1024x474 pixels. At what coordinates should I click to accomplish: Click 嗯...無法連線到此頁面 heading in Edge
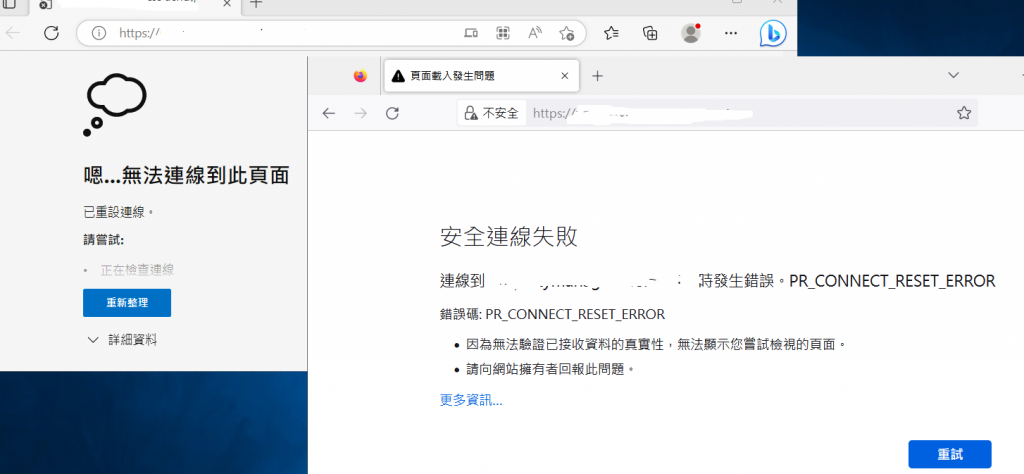(186, 176)
